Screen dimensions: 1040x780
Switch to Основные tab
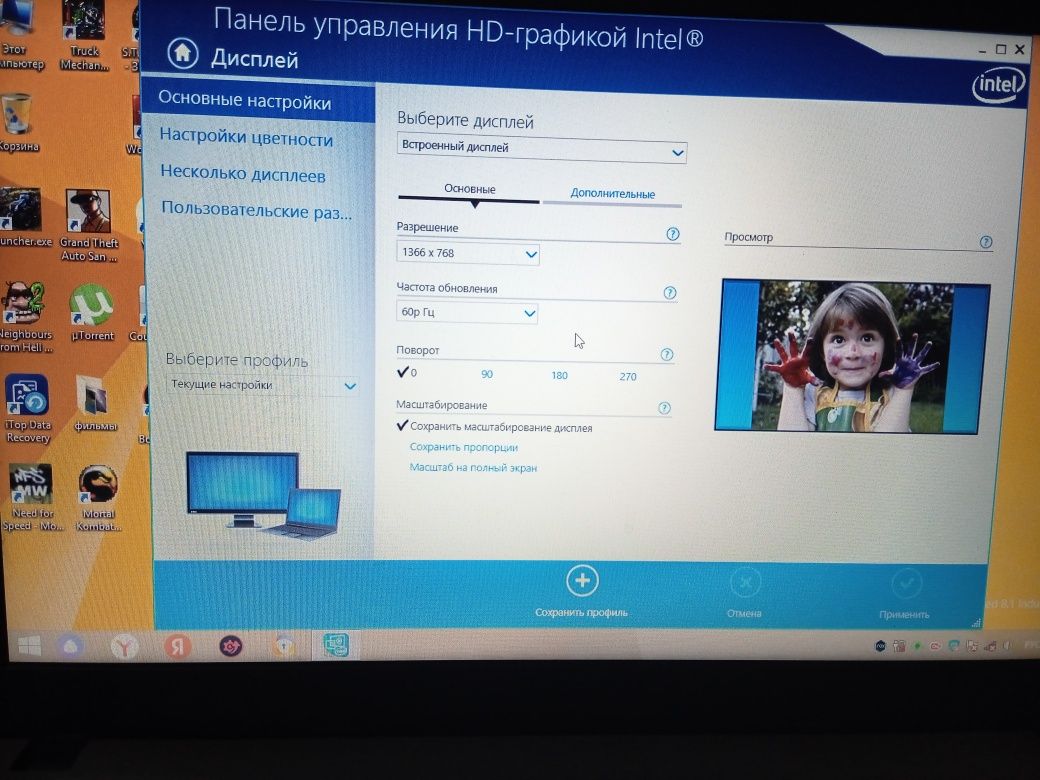coord(470,189)
